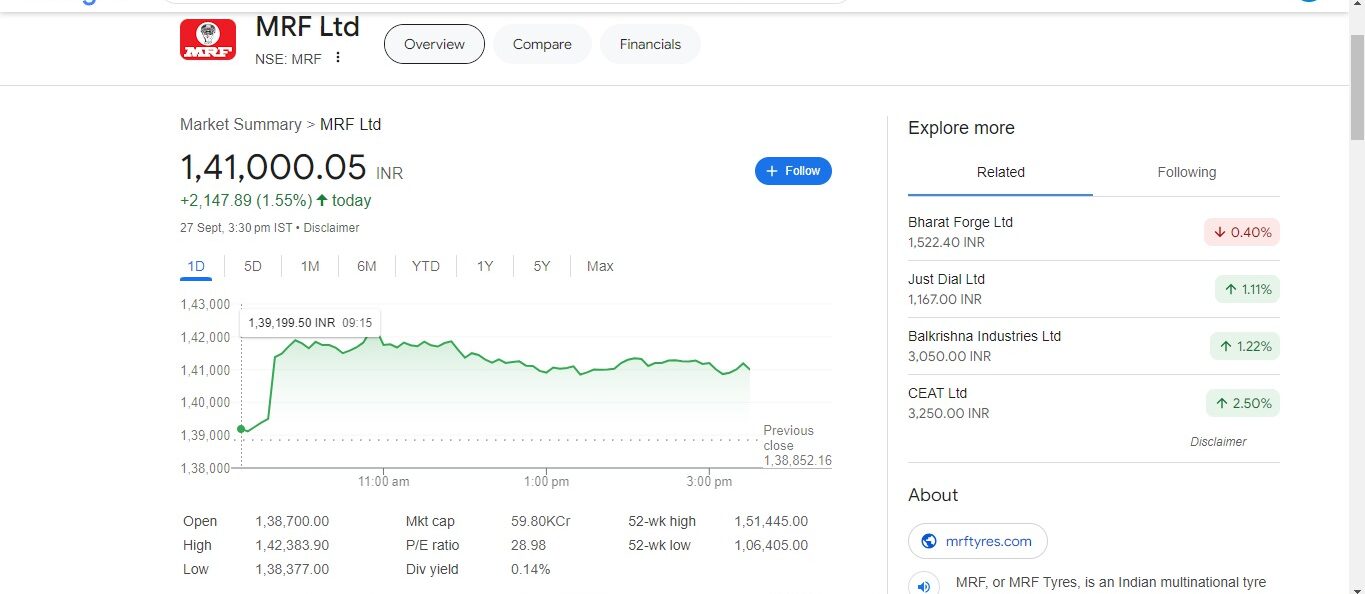This screenshot has width=1365, height=594.
Task: Show the 6M chart range
Action: point(367,266)
